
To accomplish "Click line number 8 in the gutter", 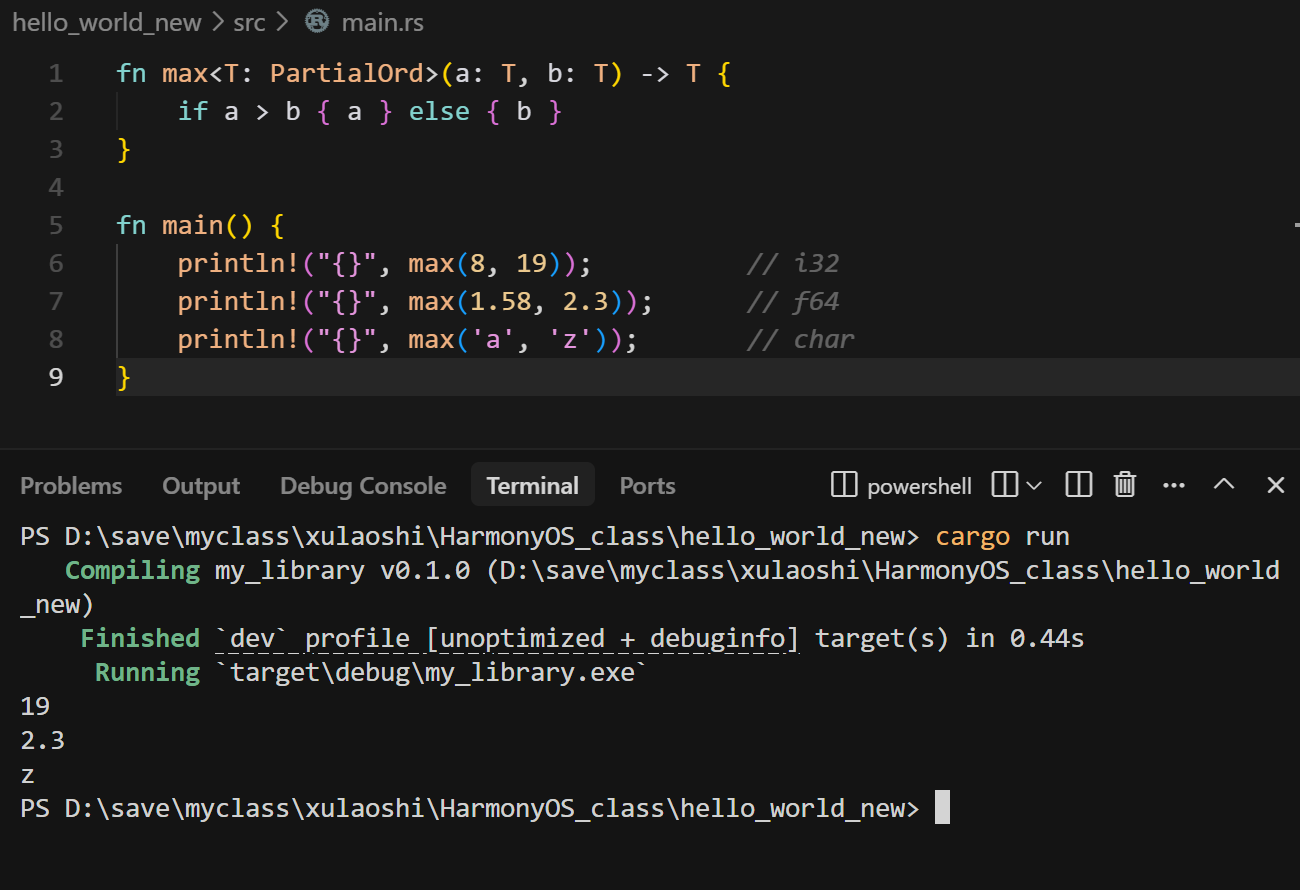I will coord(55,339).
